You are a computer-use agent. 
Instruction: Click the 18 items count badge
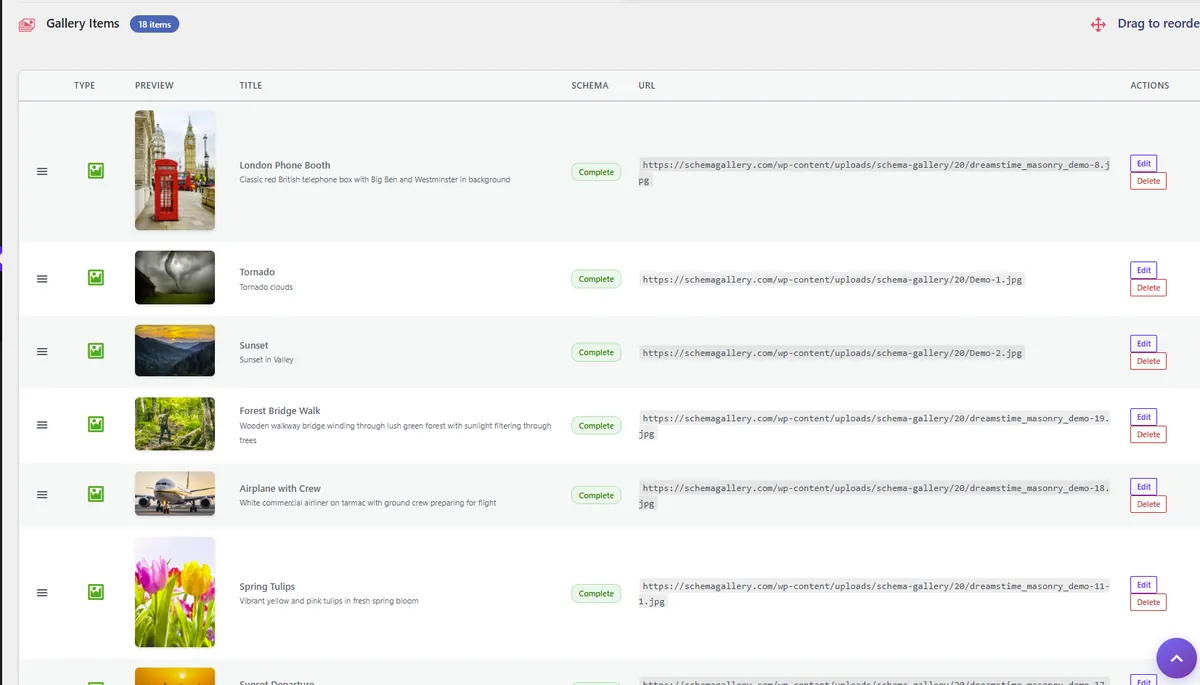coord(154,24)
